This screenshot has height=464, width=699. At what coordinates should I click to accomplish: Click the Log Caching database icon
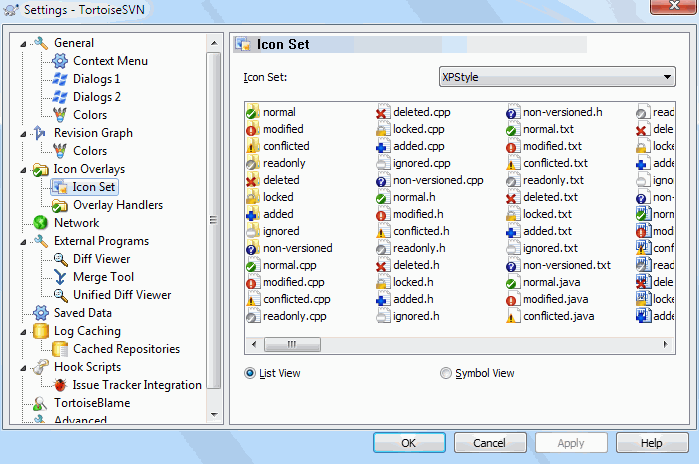pos(41,331)
